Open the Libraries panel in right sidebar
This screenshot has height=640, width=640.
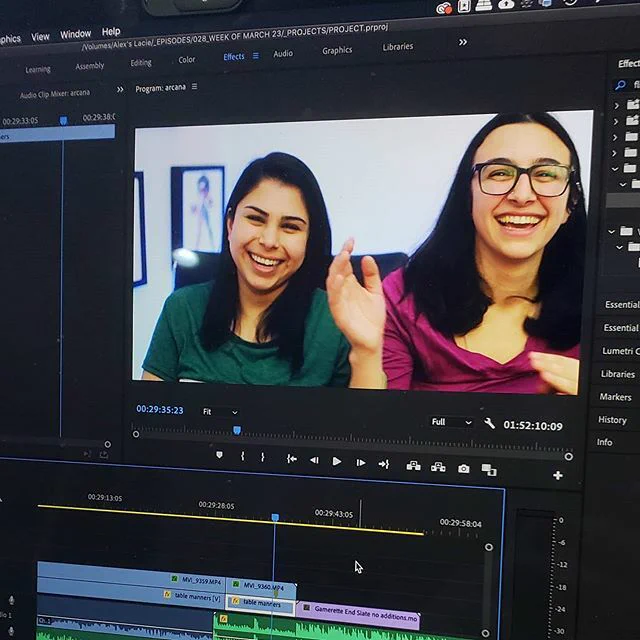click(x=618, y=374)
